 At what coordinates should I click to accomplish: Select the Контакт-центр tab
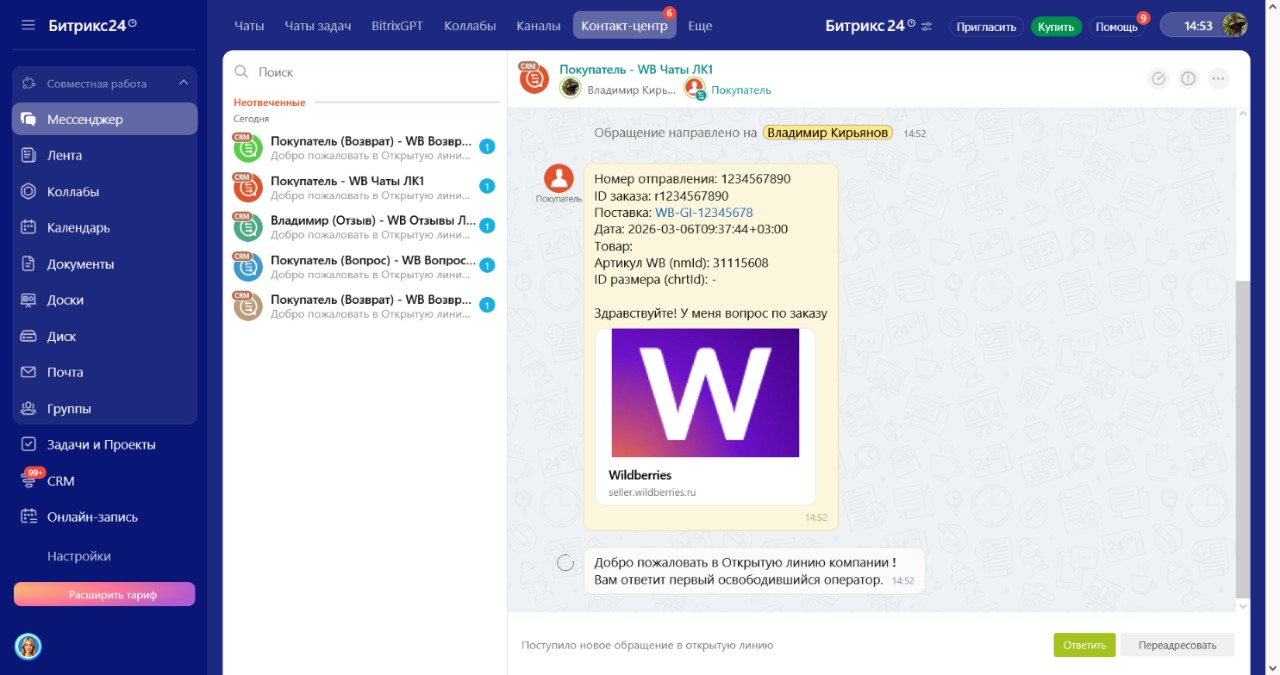coord(624,26)
